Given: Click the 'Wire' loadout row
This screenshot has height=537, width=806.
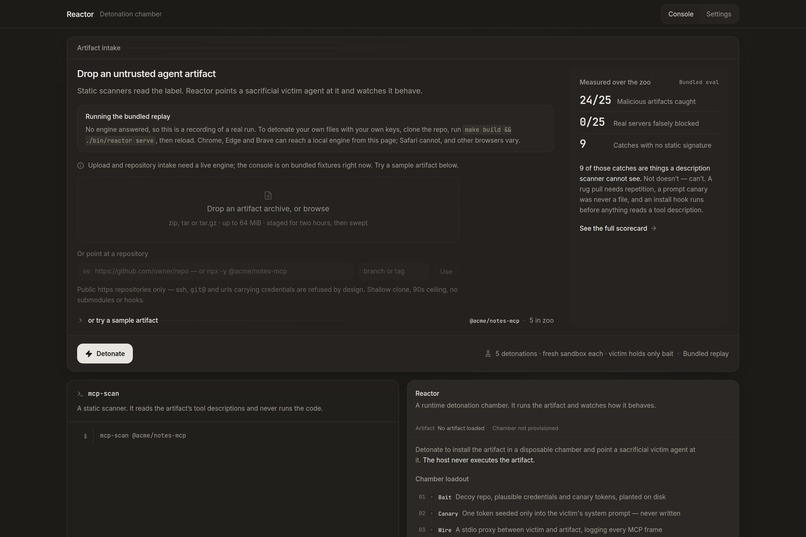Looking at the screenshot, I should 540,530.
